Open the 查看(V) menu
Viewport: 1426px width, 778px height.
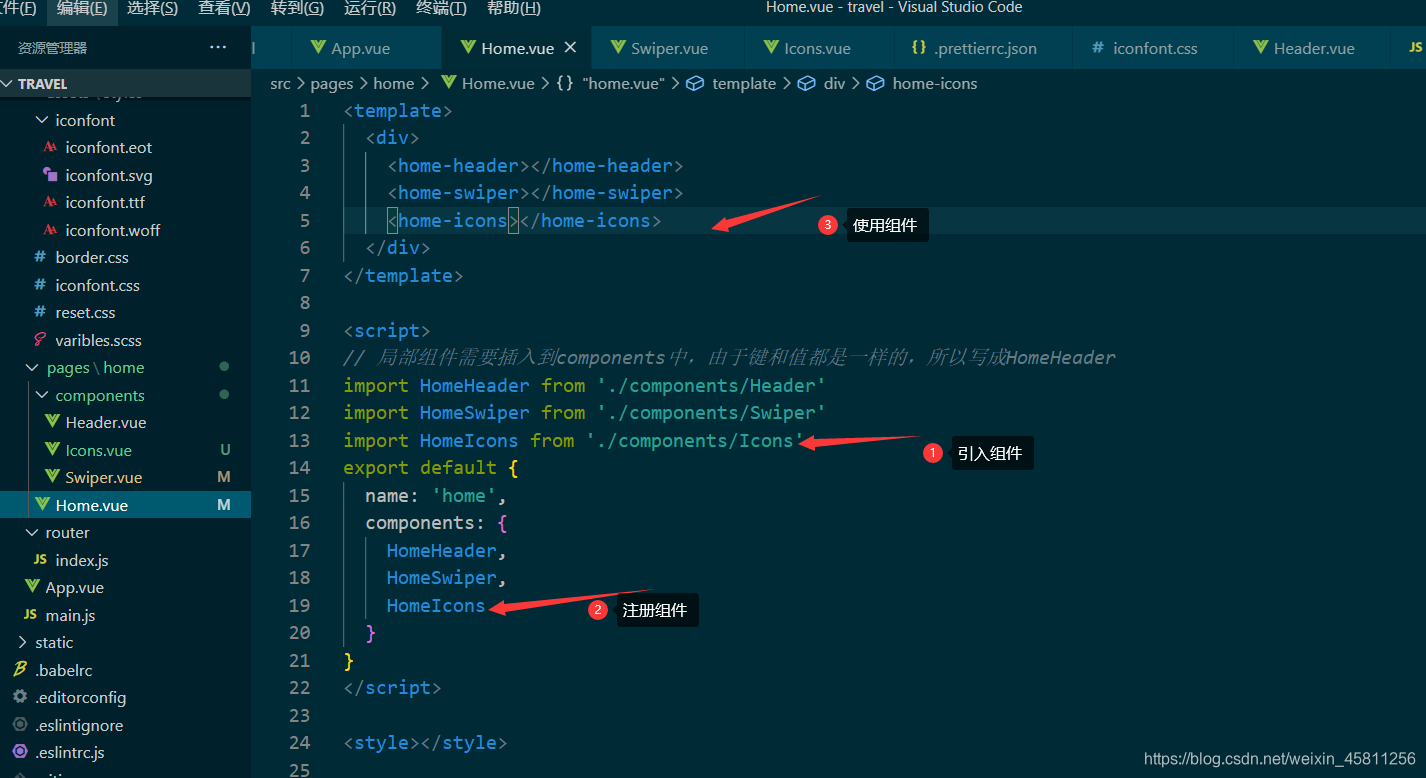(x=224, y=8)
